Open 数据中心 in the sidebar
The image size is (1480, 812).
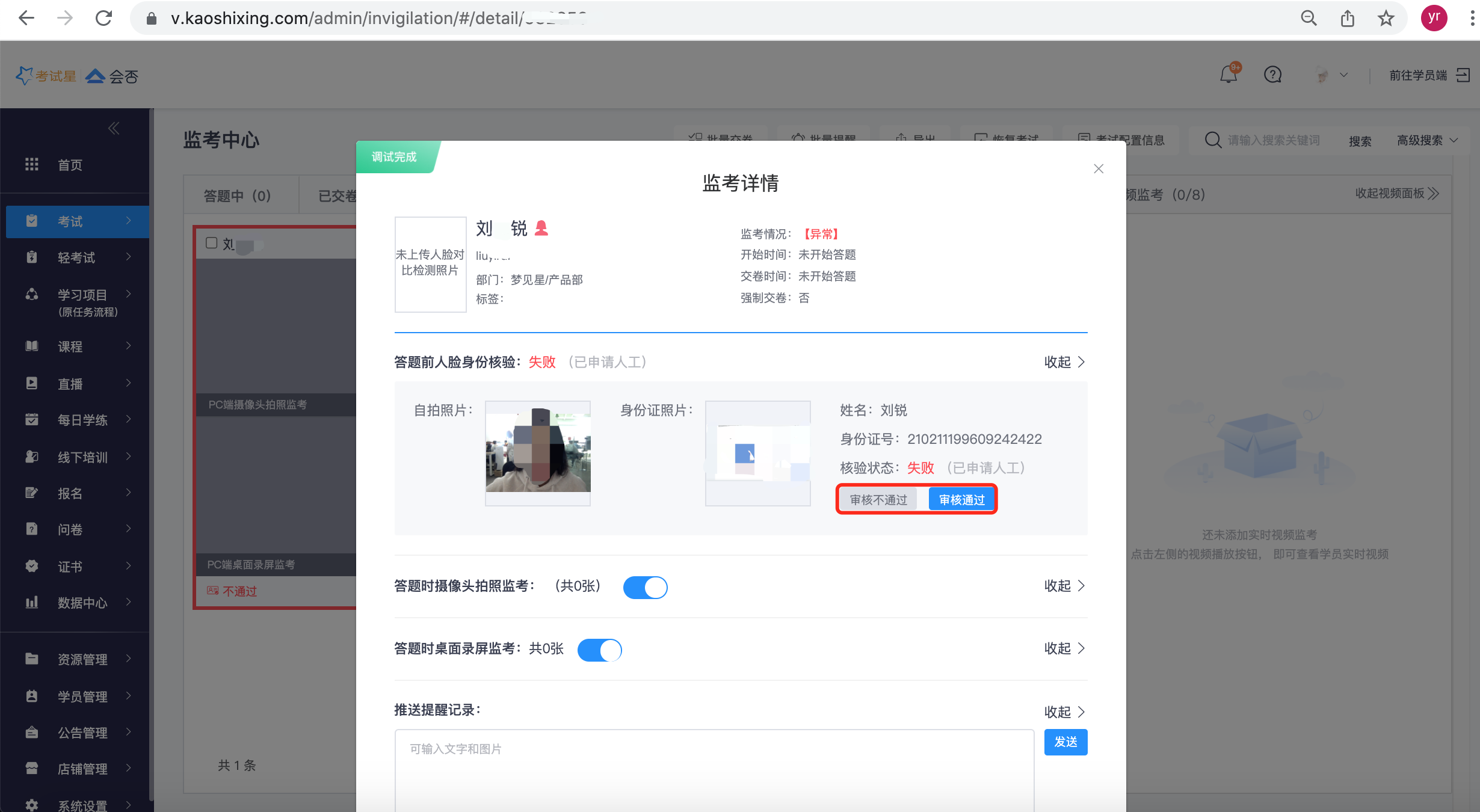(x=82, y=603)
